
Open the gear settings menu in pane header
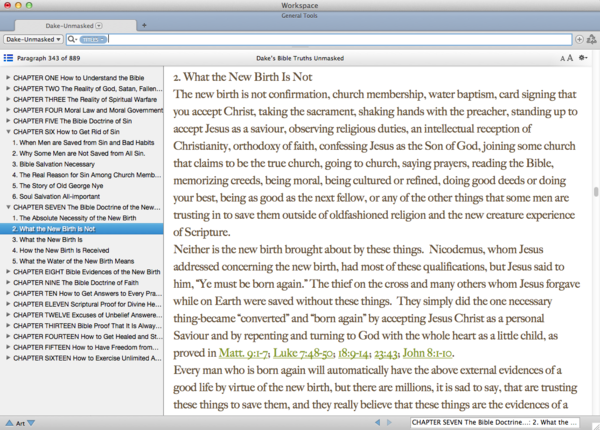click(583, 57)
